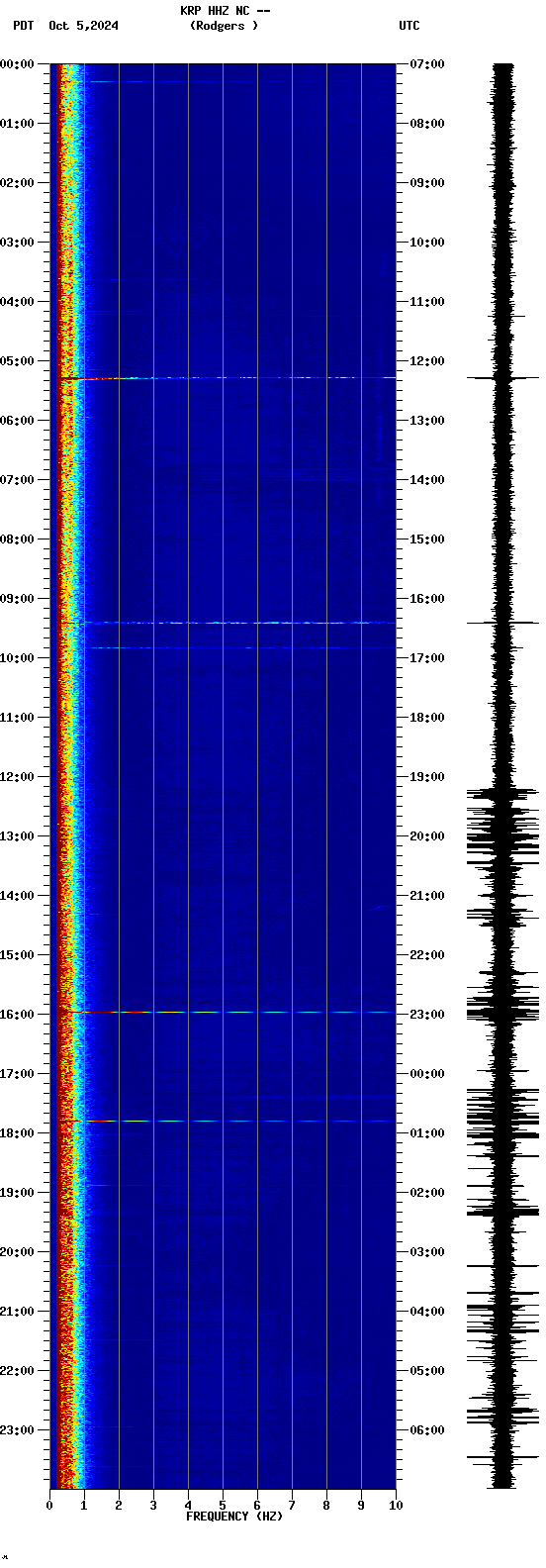Click the '12:00' UTC time label
Screen dimensions: 546x1568
427,361
